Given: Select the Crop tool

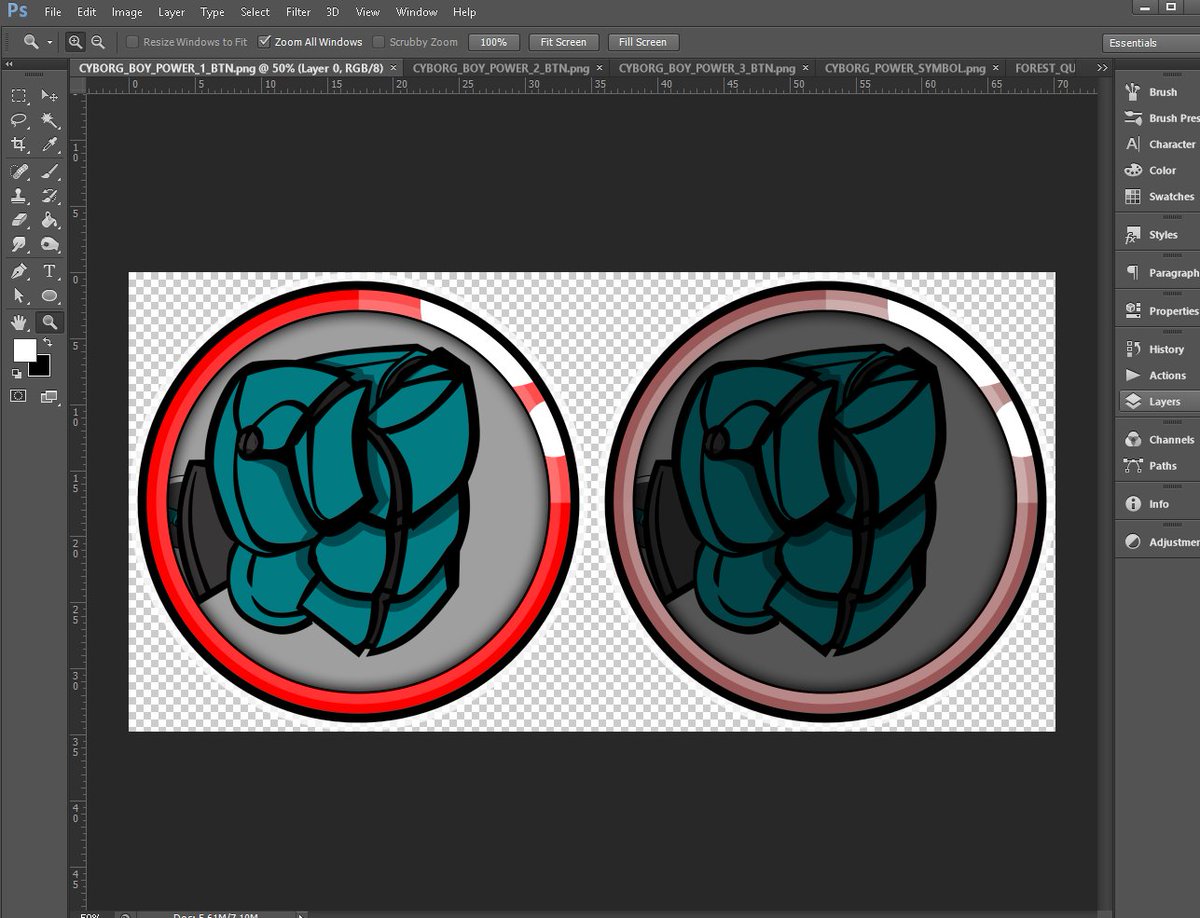Looking at the screenshot, I should 19,145.
